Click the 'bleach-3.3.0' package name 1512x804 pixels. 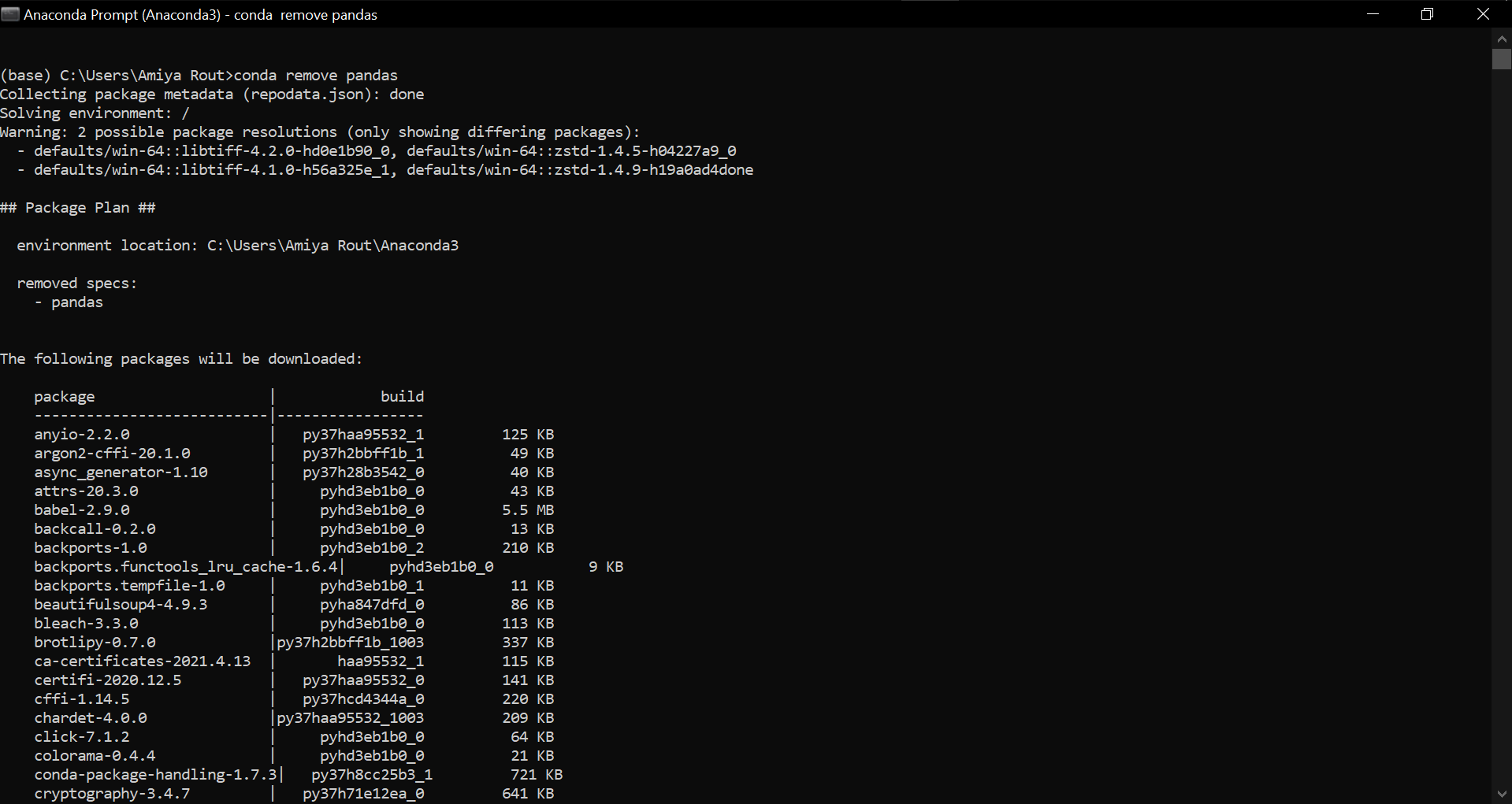pyautogui.click(x=87, y=624)
